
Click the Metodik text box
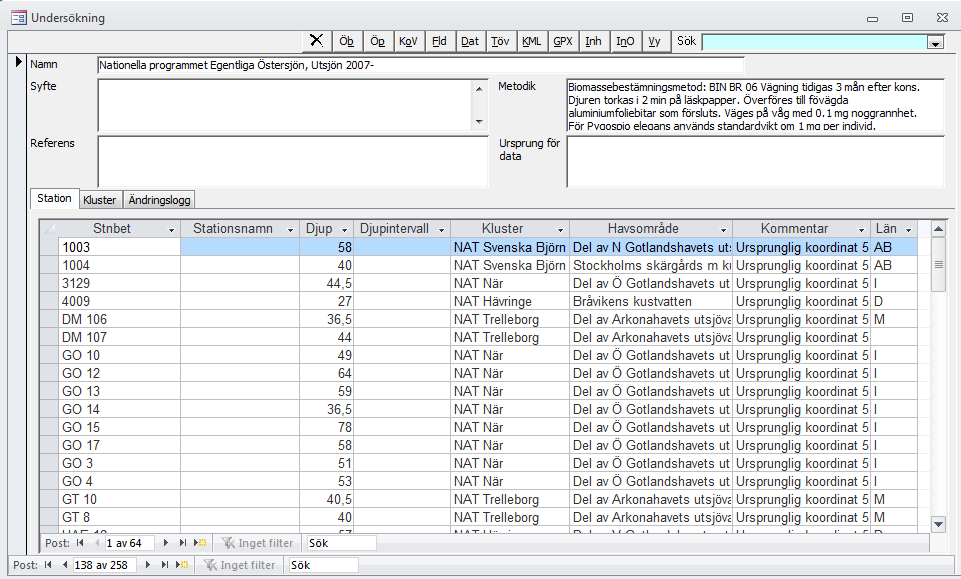tap(755, 105)
